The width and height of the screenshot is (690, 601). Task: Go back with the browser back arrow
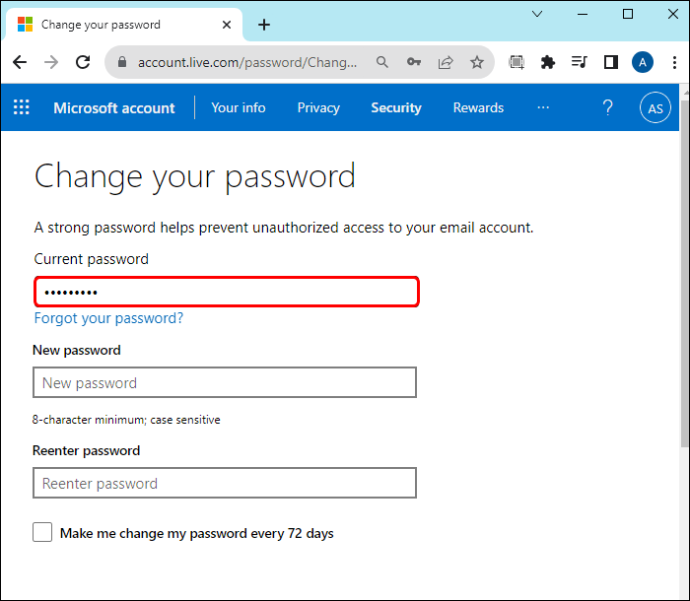coord(20,62)
